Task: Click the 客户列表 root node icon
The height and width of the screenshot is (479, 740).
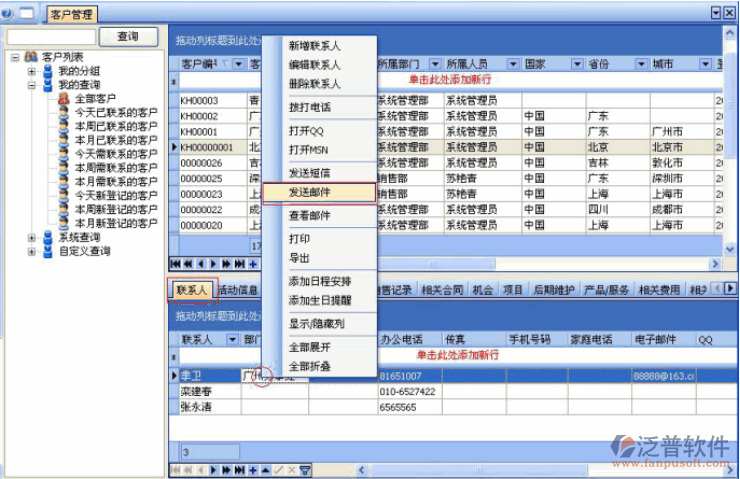Action: (x=31, y=58)
